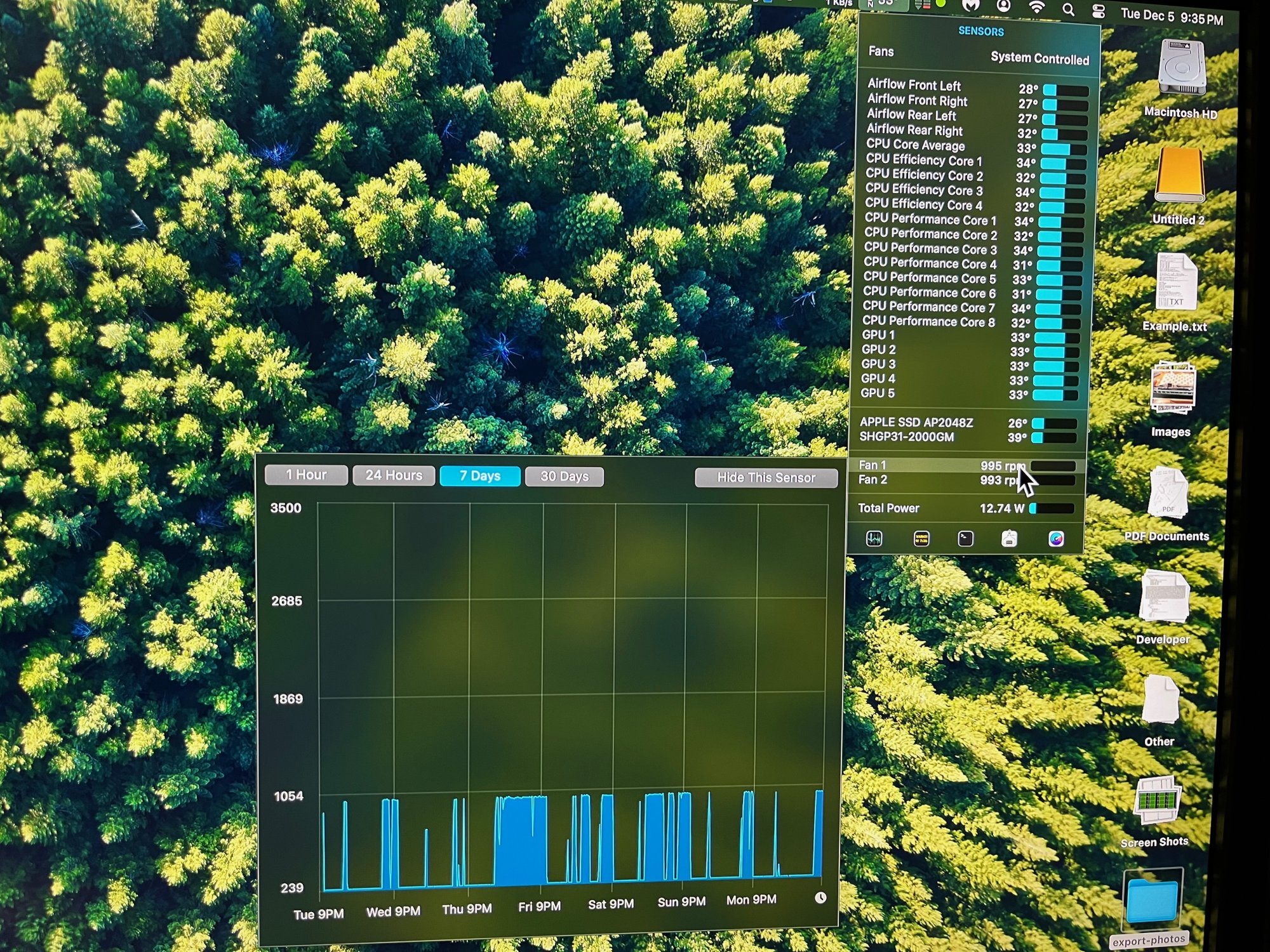Open Malwarebytes menu bar icon
This screenshot has width=1270, height=952.
[x=970, y=6]
